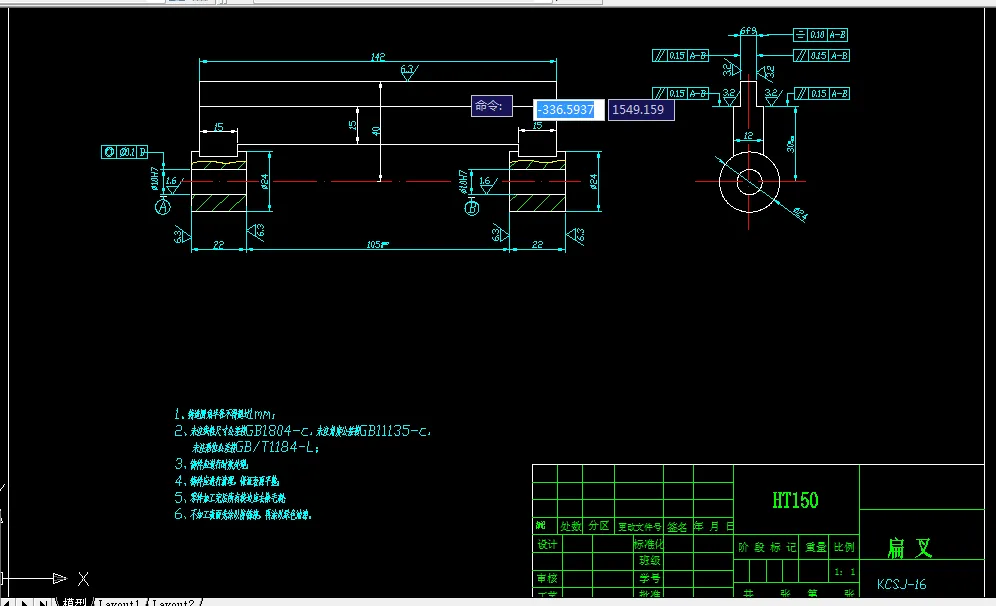Viewport: 996px width, 606px height.
Task: Select the 扁叉 part name text
Action: 910,548
